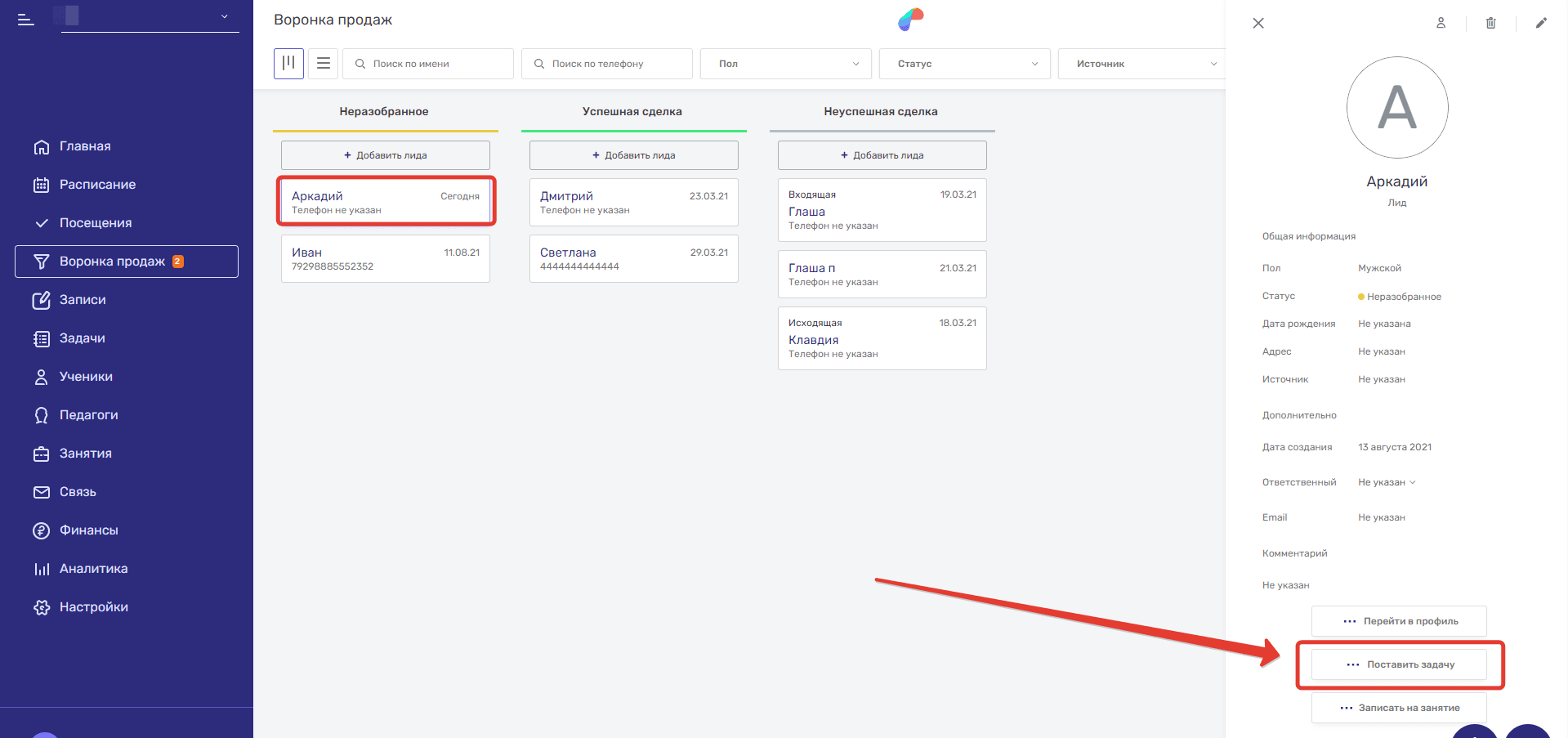Add lead in Успешная сделка column
Screen dimensions: 1568x738
point(633,155)
